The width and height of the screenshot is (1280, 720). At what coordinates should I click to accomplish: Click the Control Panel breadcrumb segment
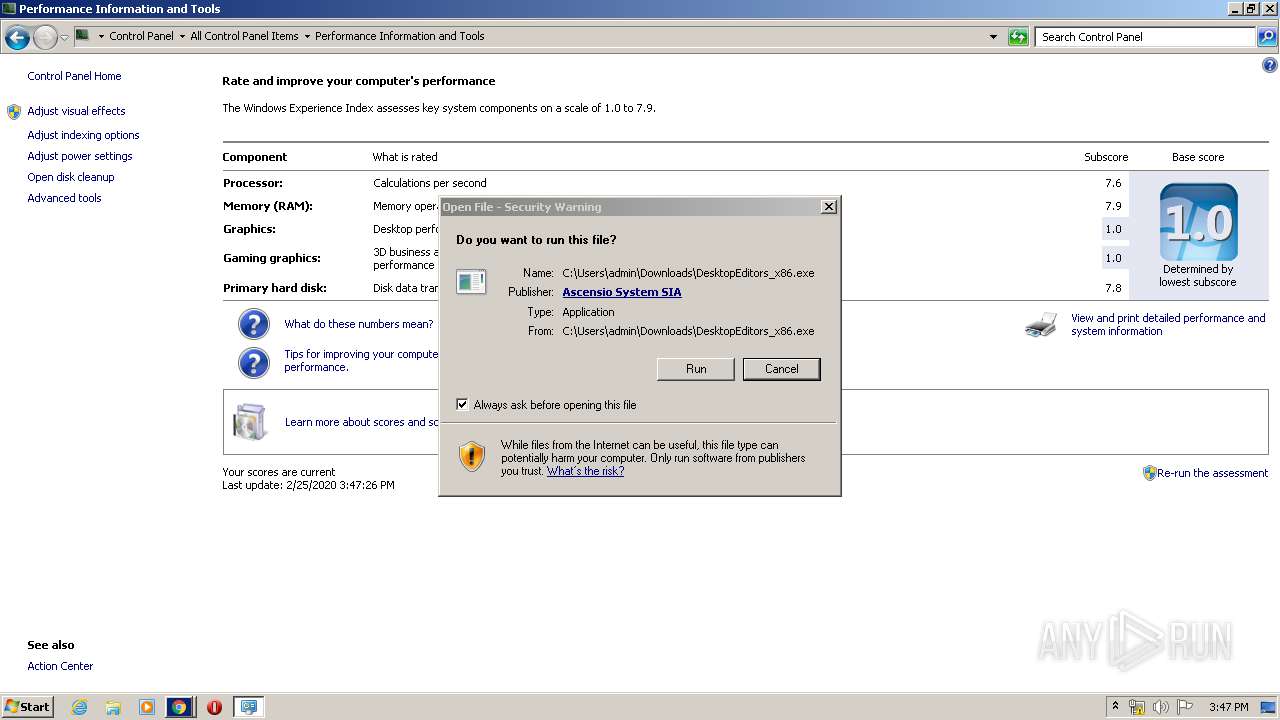pyautogui.click(x=141, y=36)
